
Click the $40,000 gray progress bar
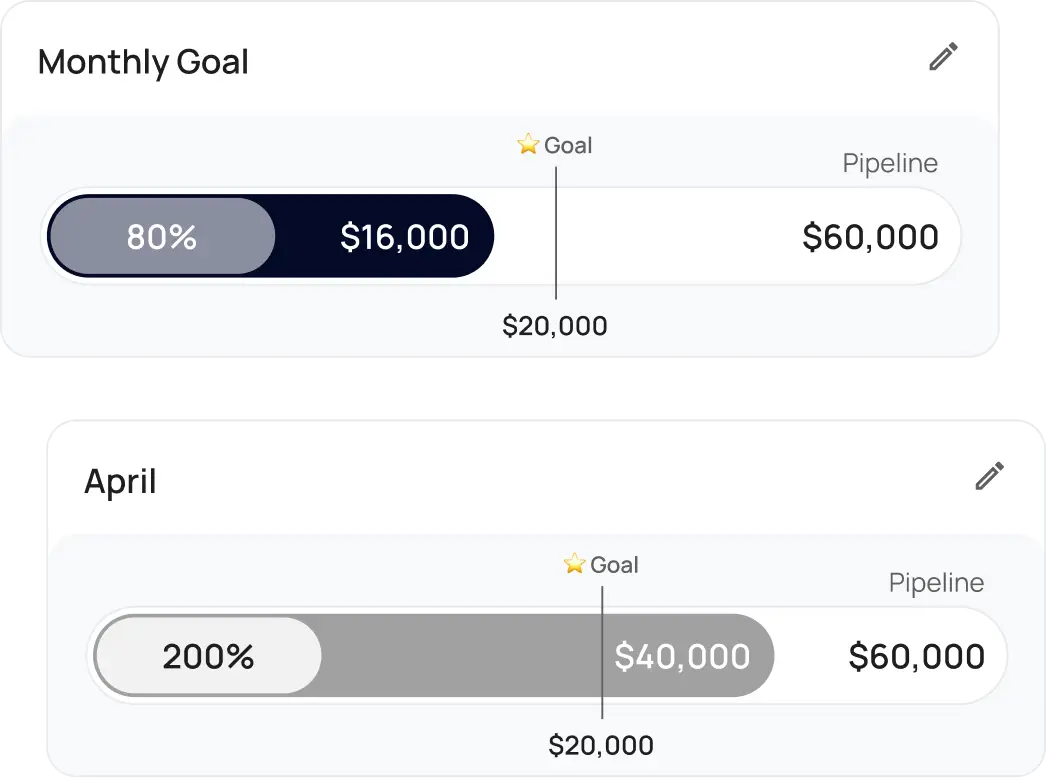(682, 656)
